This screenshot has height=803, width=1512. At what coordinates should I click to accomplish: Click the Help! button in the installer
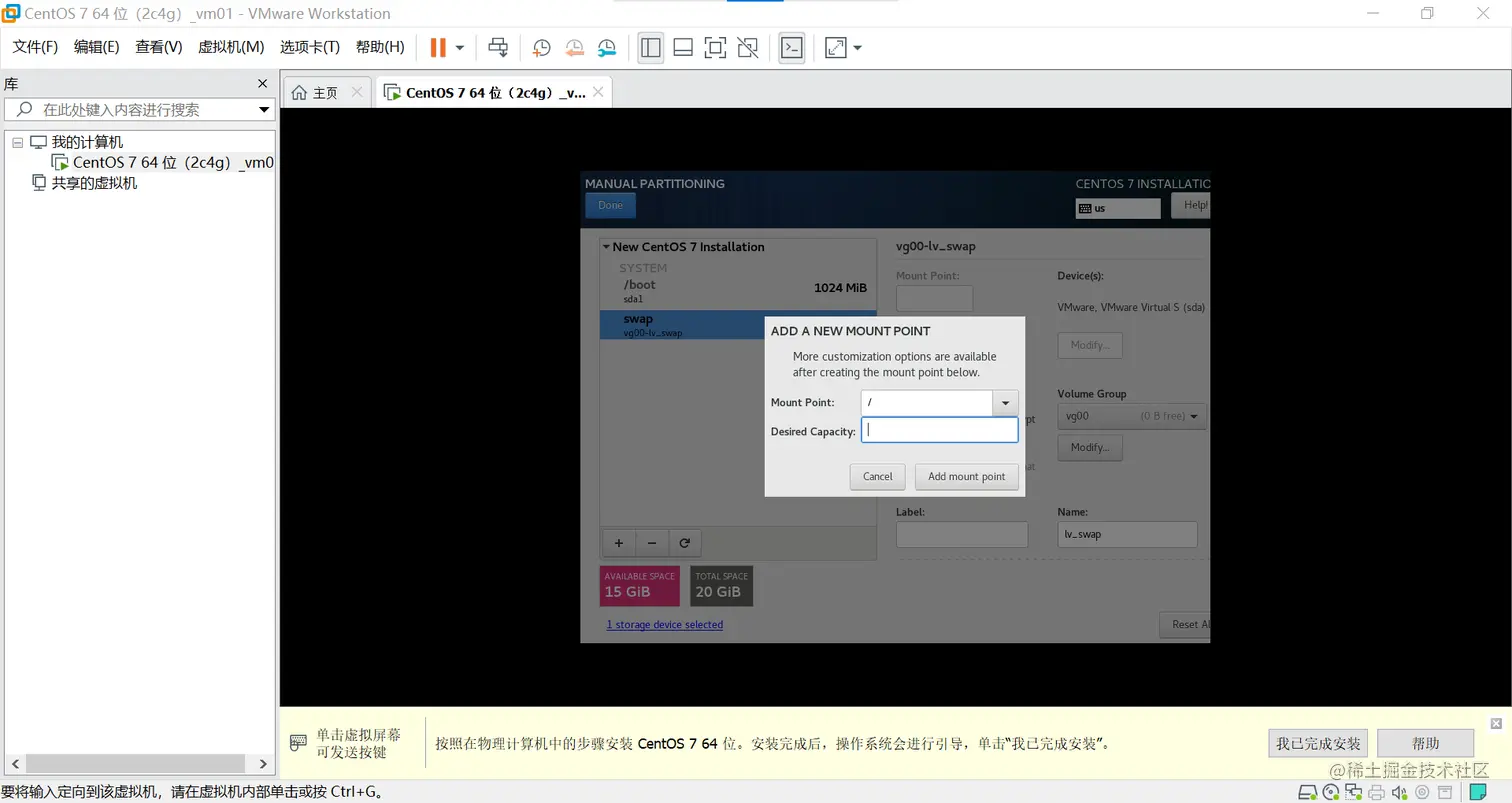pos(1192,205)
